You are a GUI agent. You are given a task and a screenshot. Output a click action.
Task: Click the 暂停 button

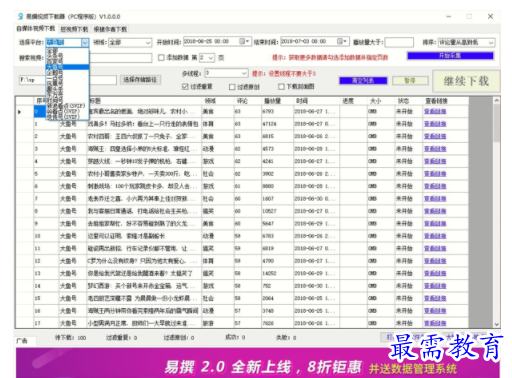pyautogui.click(x=410, y=81)
